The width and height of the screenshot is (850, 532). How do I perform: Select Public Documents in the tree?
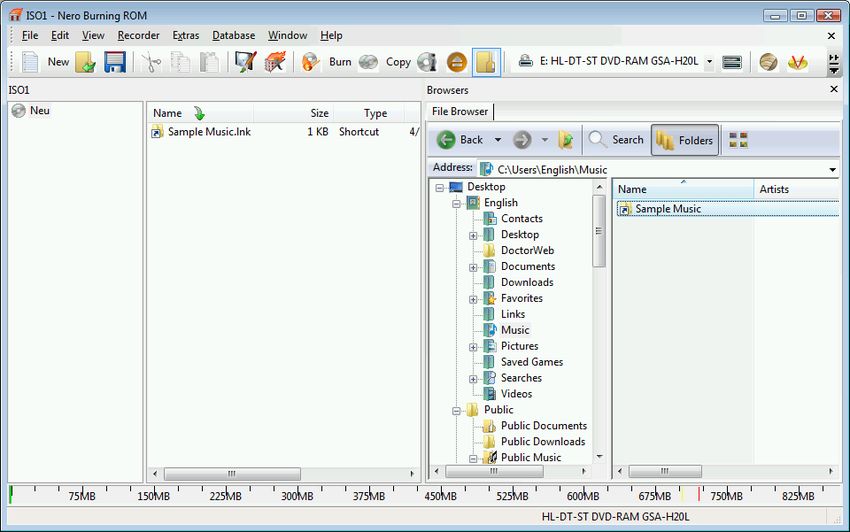tap(544, 426)
